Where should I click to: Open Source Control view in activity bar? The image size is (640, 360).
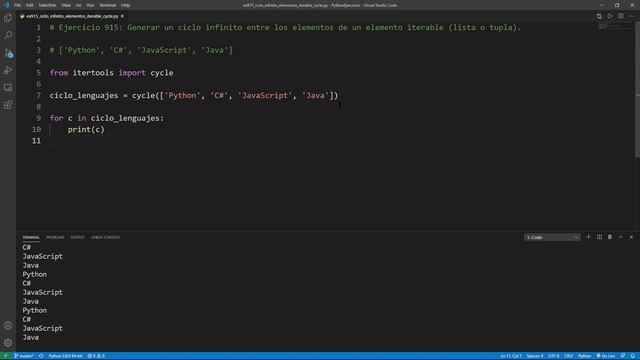point(8,53)
